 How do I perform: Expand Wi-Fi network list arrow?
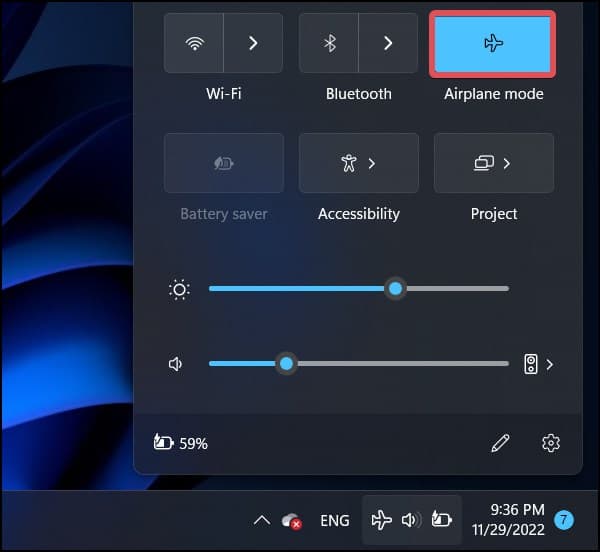tap(253, 43)
